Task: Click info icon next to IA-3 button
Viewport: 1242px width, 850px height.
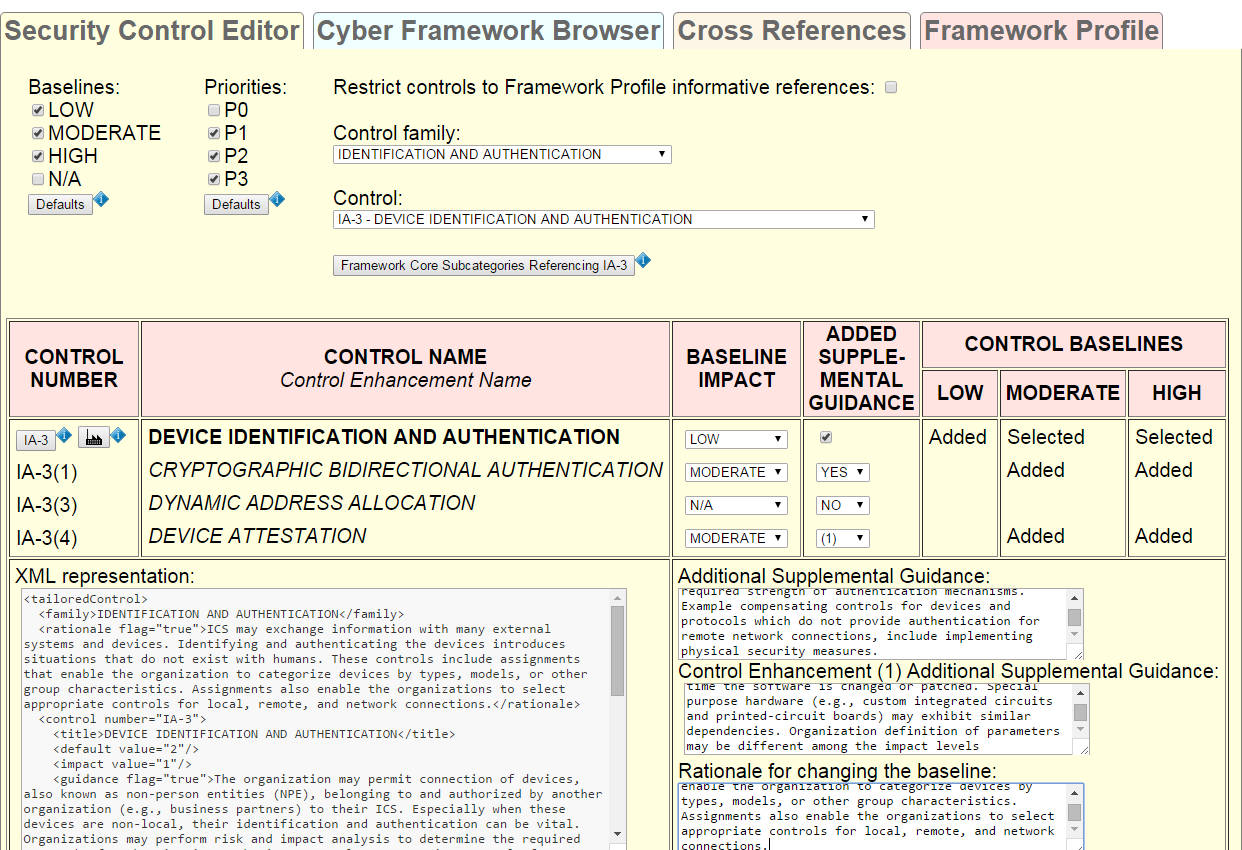Action: click(x=64, y=436)
